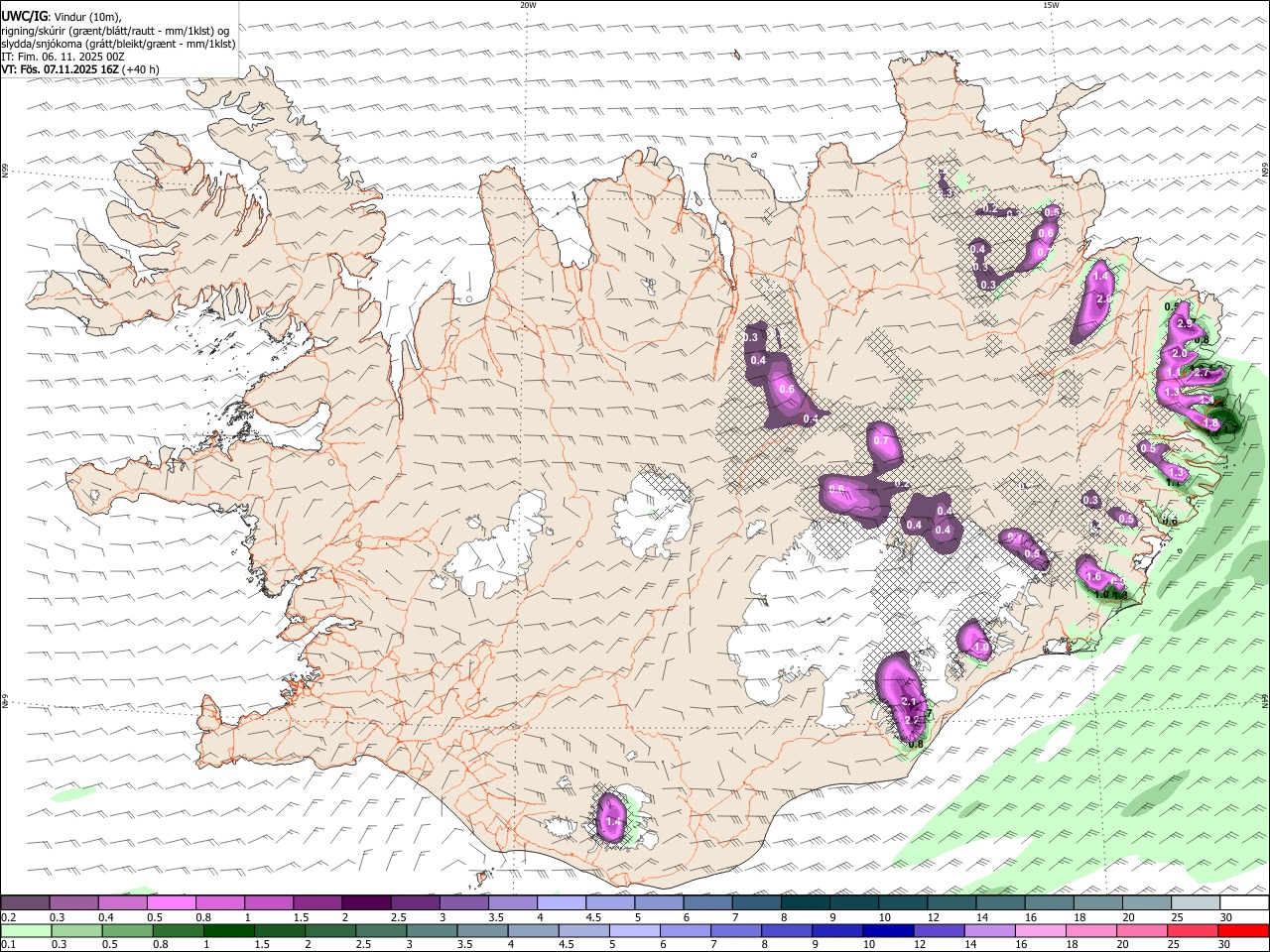Select the light pink 16–18 swatch in bottom legend

tap(1041, 931)
